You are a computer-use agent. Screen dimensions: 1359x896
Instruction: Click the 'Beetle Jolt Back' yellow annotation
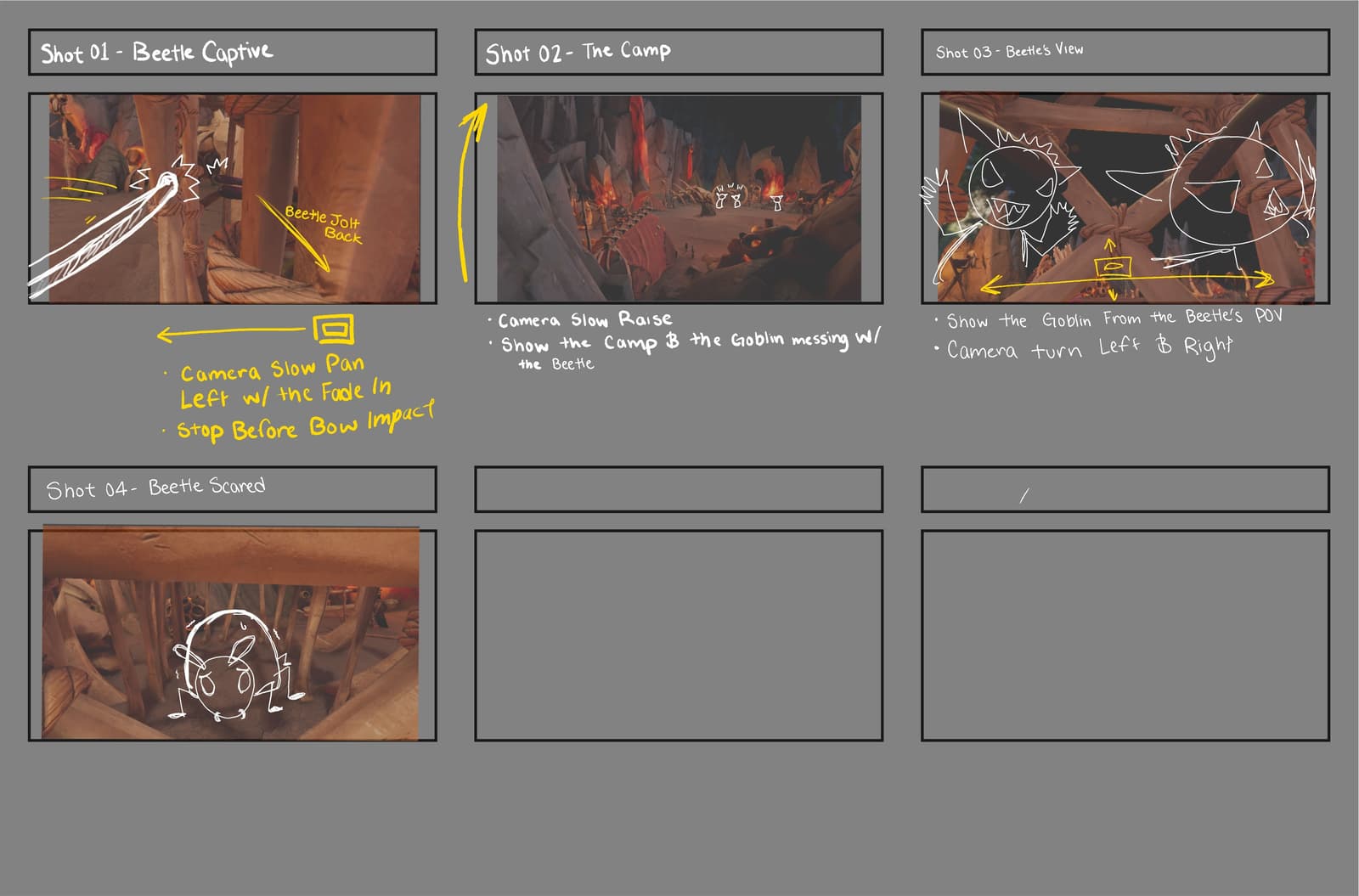pyautogui.click(x=324, y=224)
